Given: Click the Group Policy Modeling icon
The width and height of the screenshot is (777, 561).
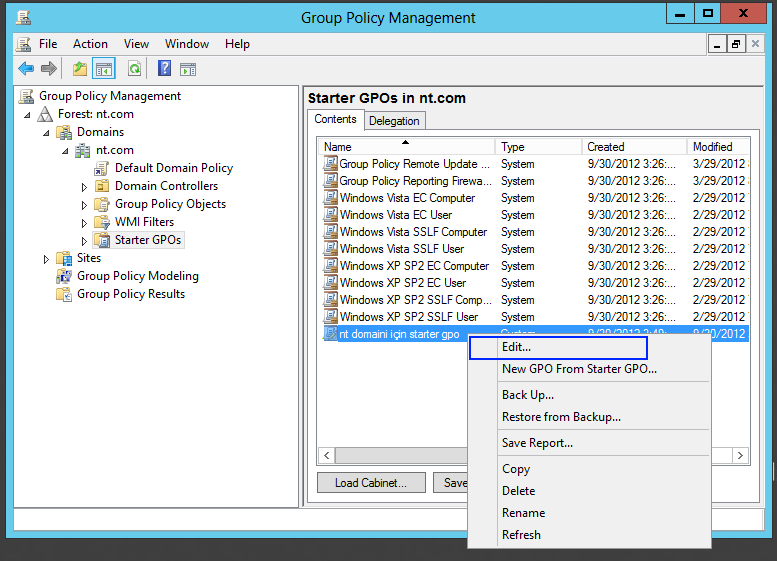Looking at the screenshot, I should tap(64, 276).
